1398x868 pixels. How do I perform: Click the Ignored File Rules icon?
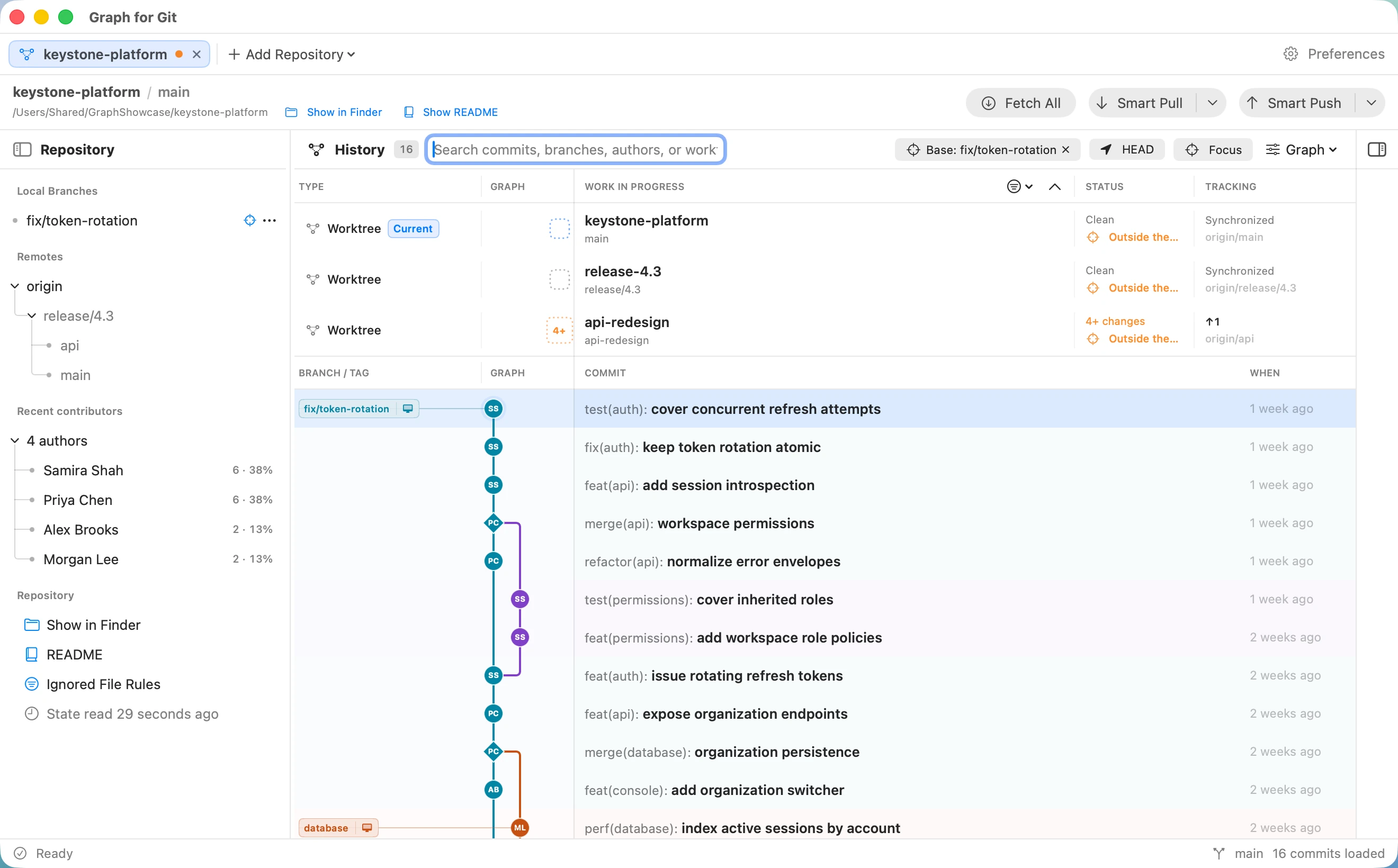[32, 684]
